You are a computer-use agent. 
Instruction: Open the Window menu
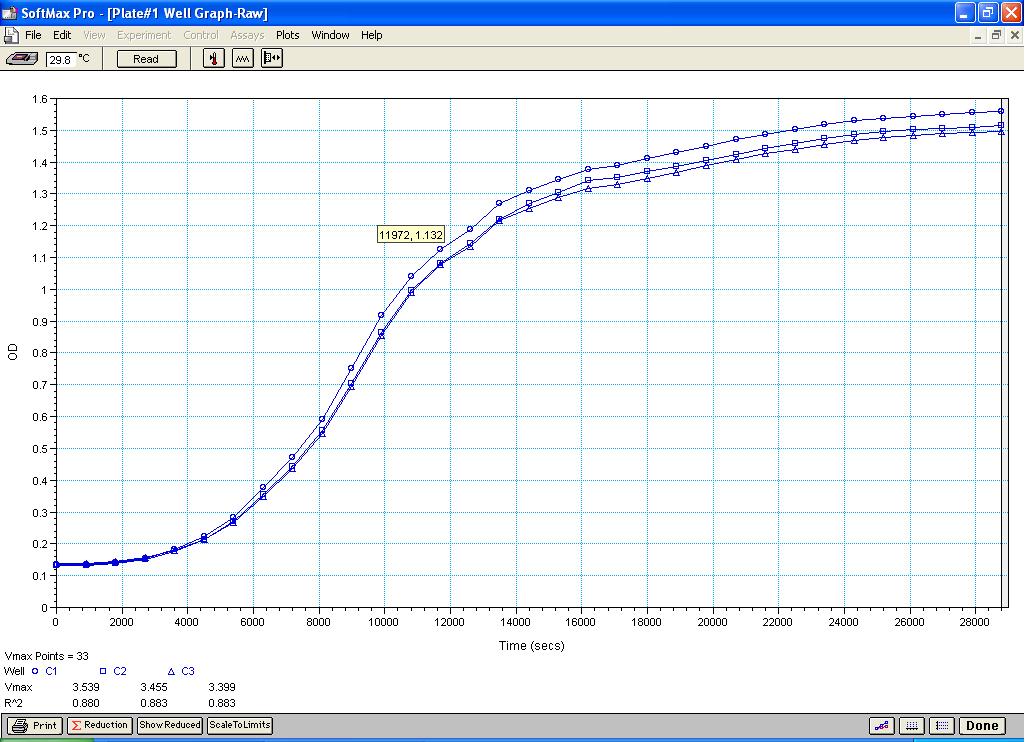(x=330, y=35)
